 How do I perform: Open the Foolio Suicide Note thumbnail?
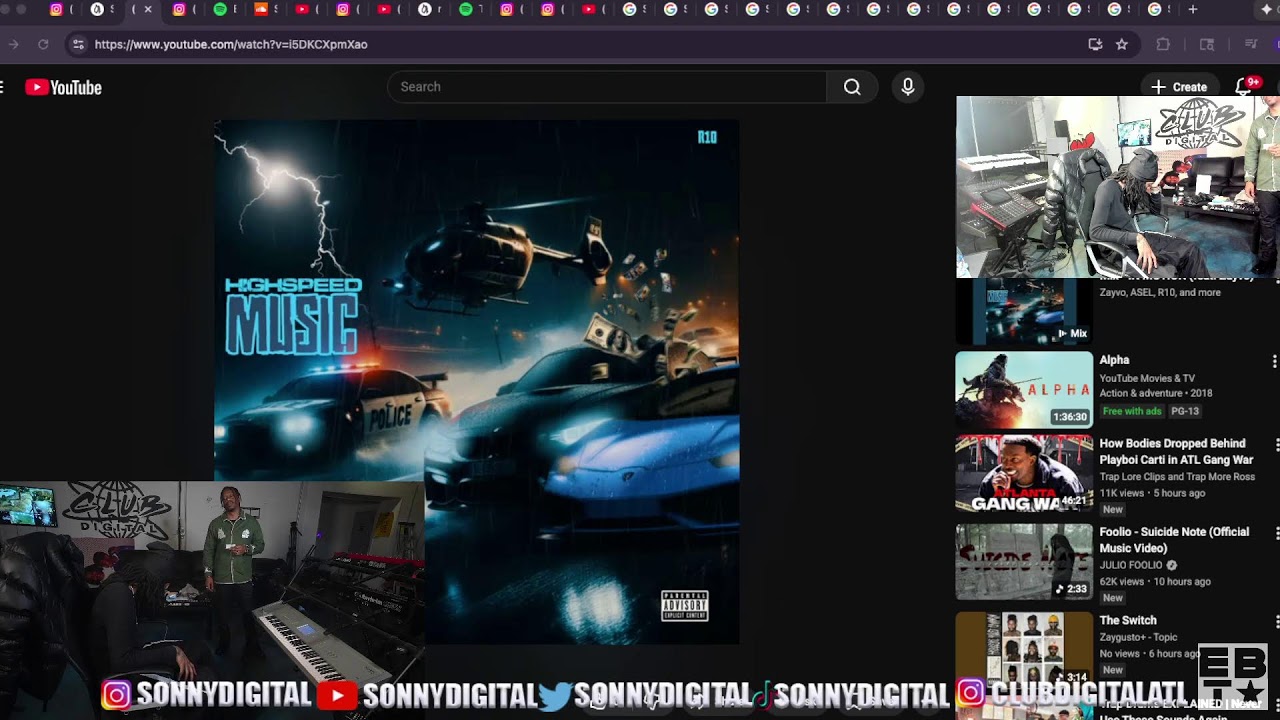point(1024,561)
